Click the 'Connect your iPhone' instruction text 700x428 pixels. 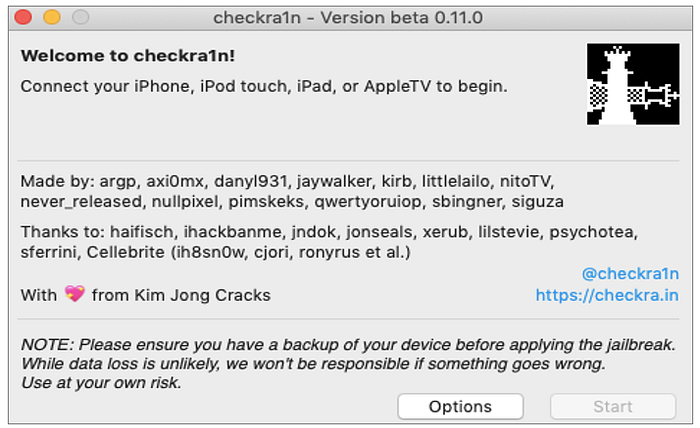click(264, 86)
